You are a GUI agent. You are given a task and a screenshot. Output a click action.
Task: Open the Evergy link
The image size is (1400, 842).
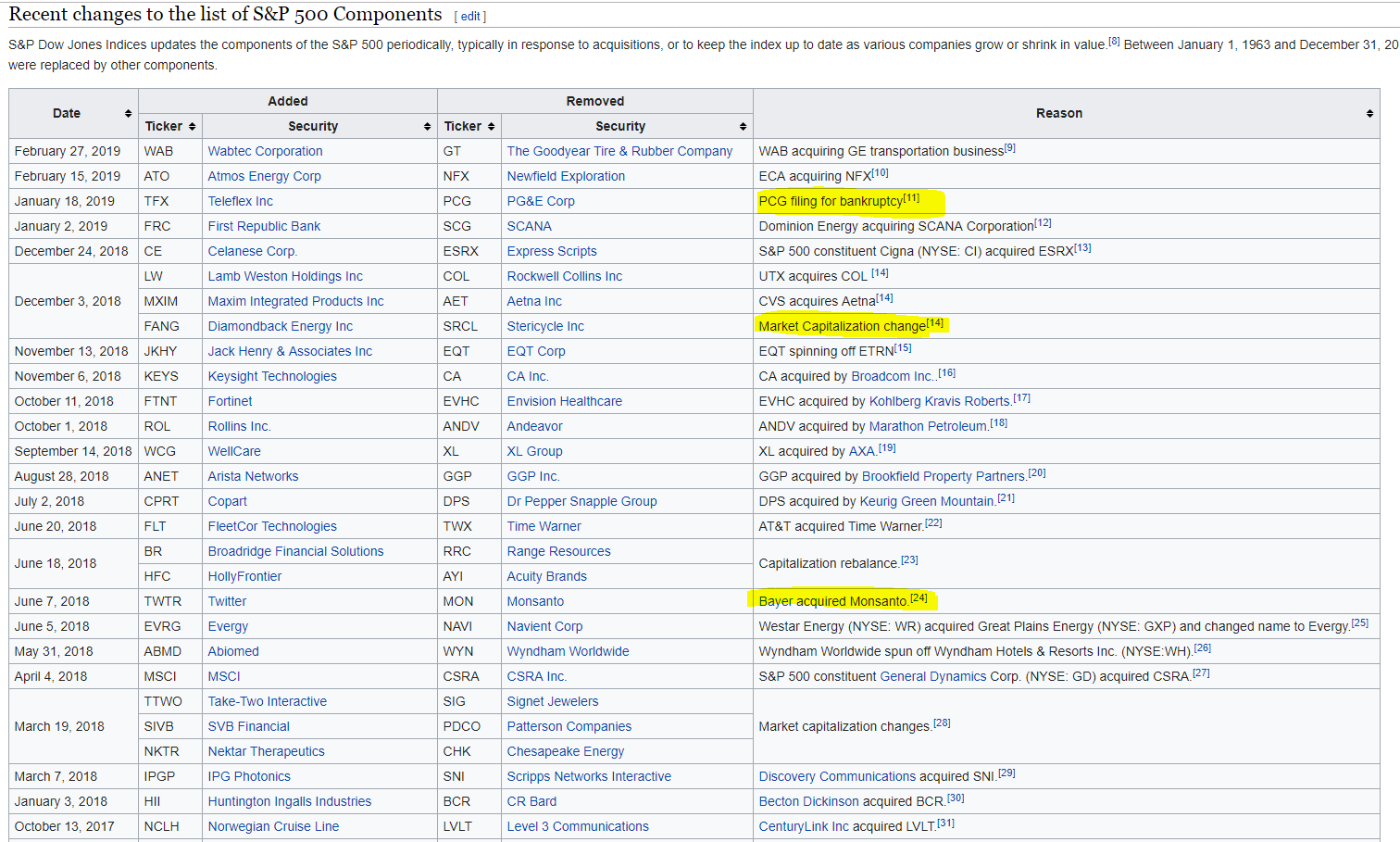tap(228, 626)
